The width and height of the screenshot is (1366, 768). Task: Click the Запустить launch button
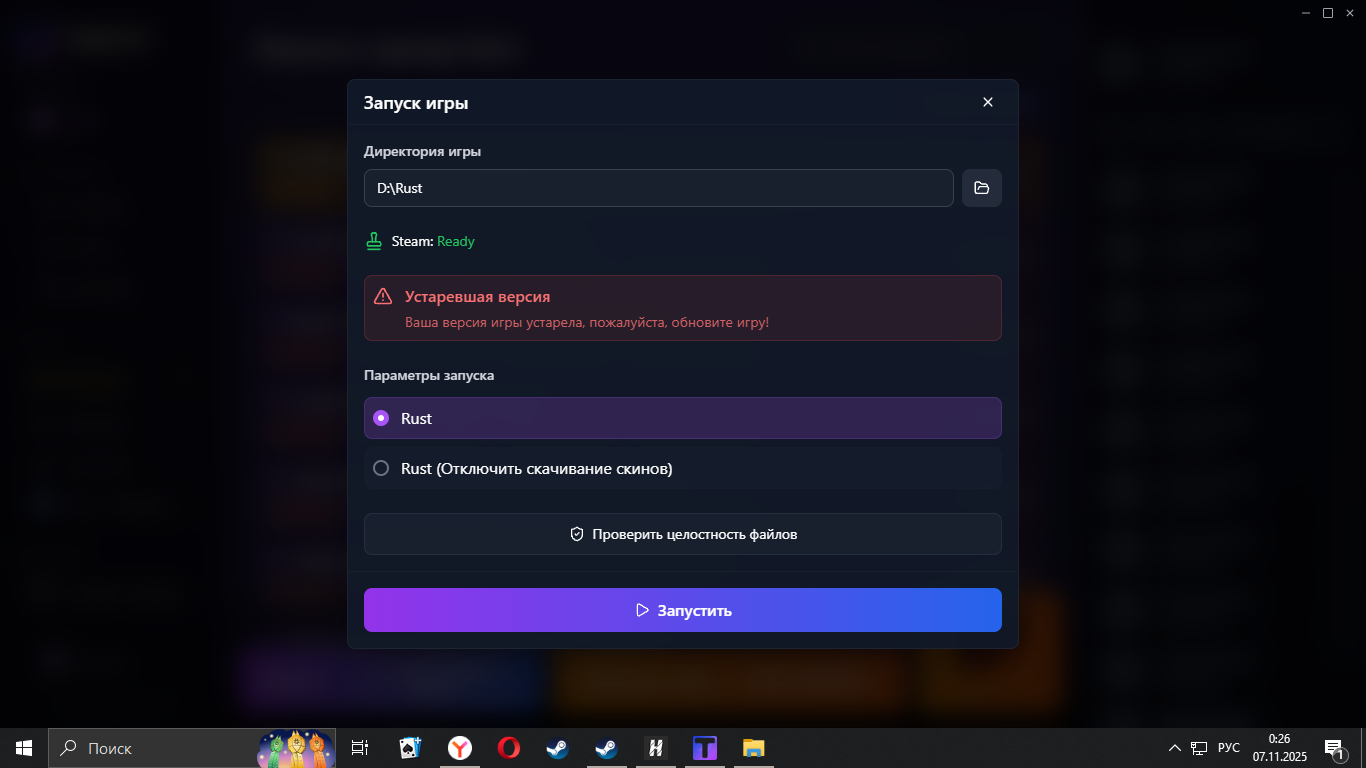click(x=682, y=610)
